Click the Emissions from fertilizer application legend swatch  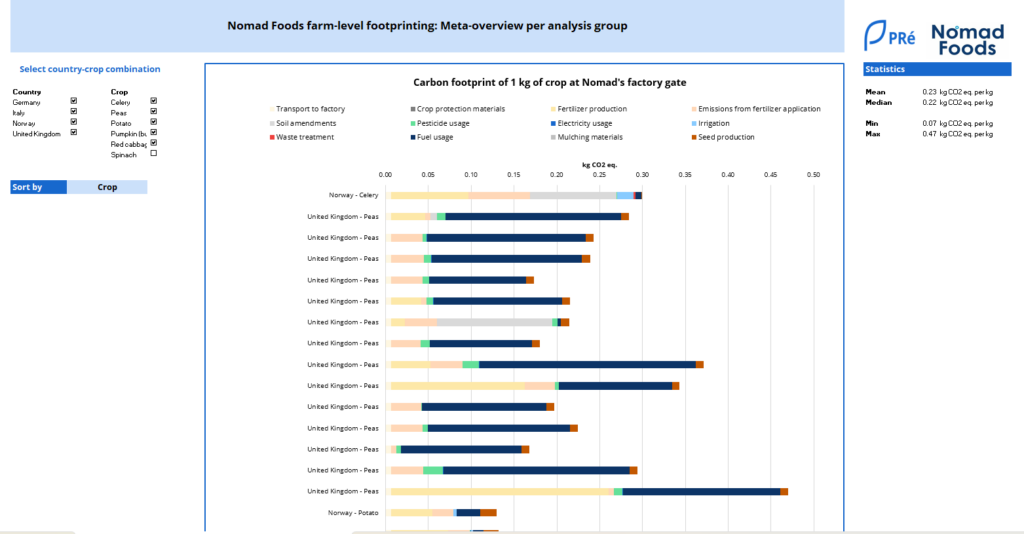[x=694, y=109]
